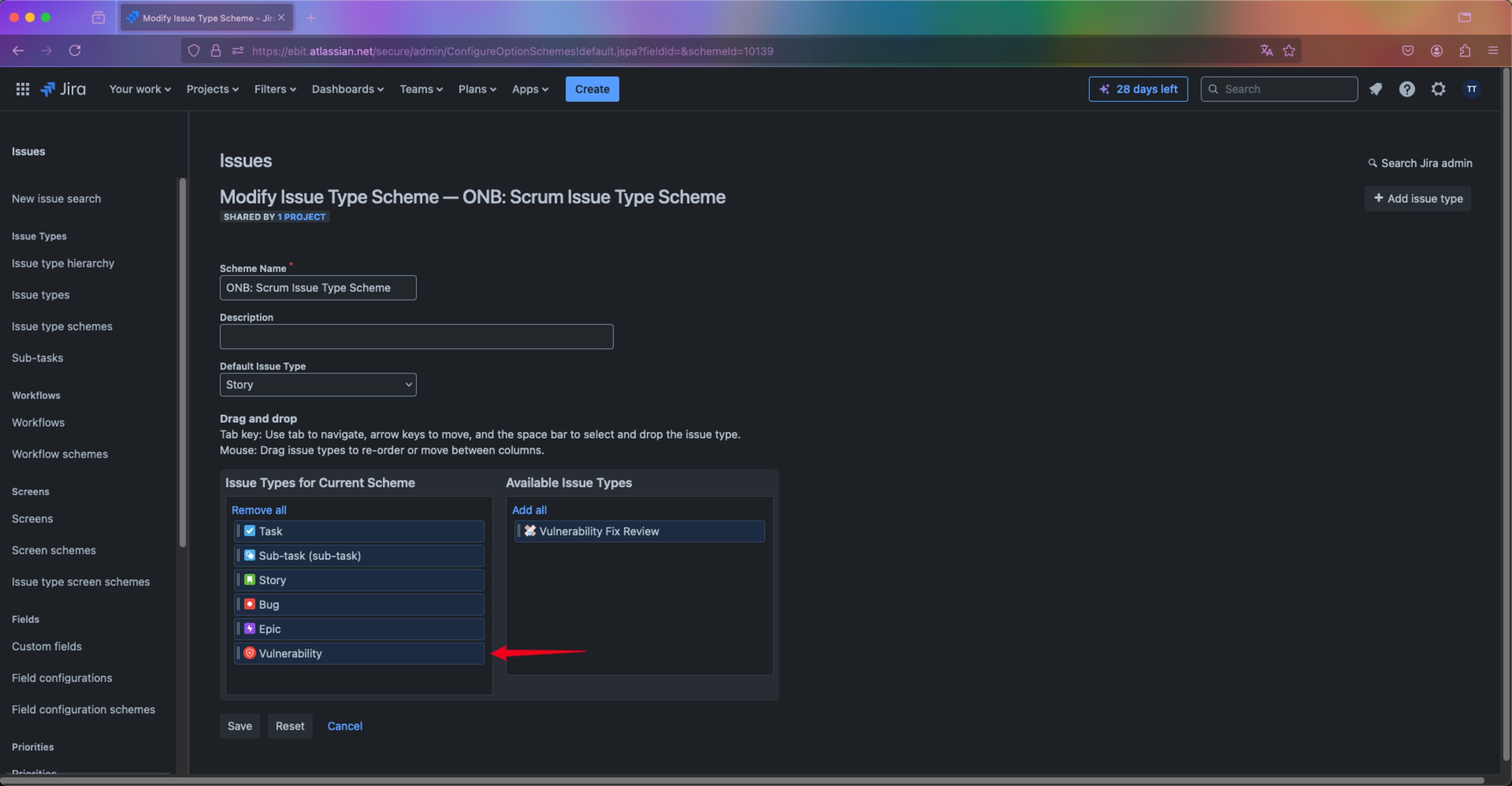Open Workflow schemes in sidebar
The image size is (1512, 786).
pos(60,454)
